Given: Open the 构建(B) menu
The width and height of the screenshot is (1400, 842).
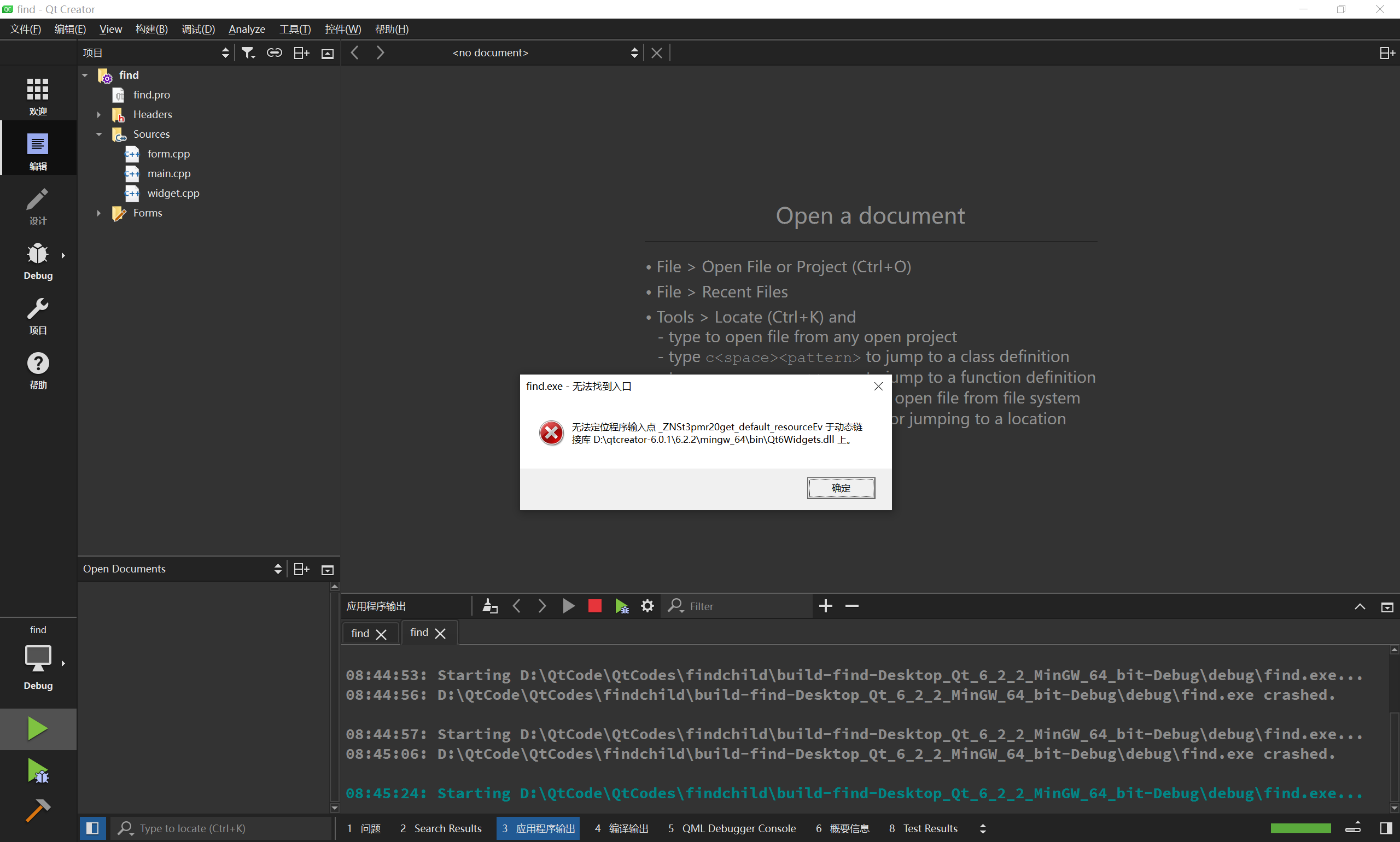Looking at the screenshot, I should 151,29.
